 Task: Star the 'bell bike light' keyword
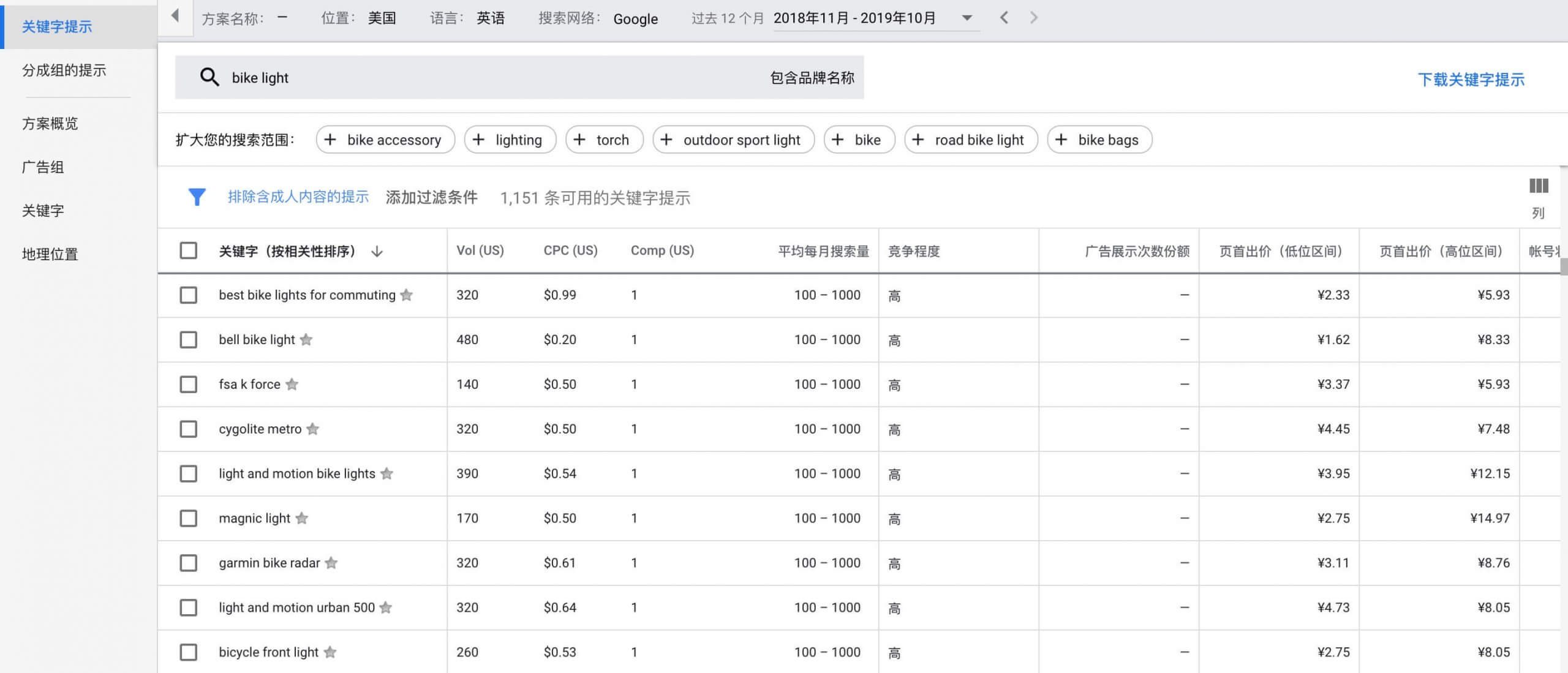(306, 340)
